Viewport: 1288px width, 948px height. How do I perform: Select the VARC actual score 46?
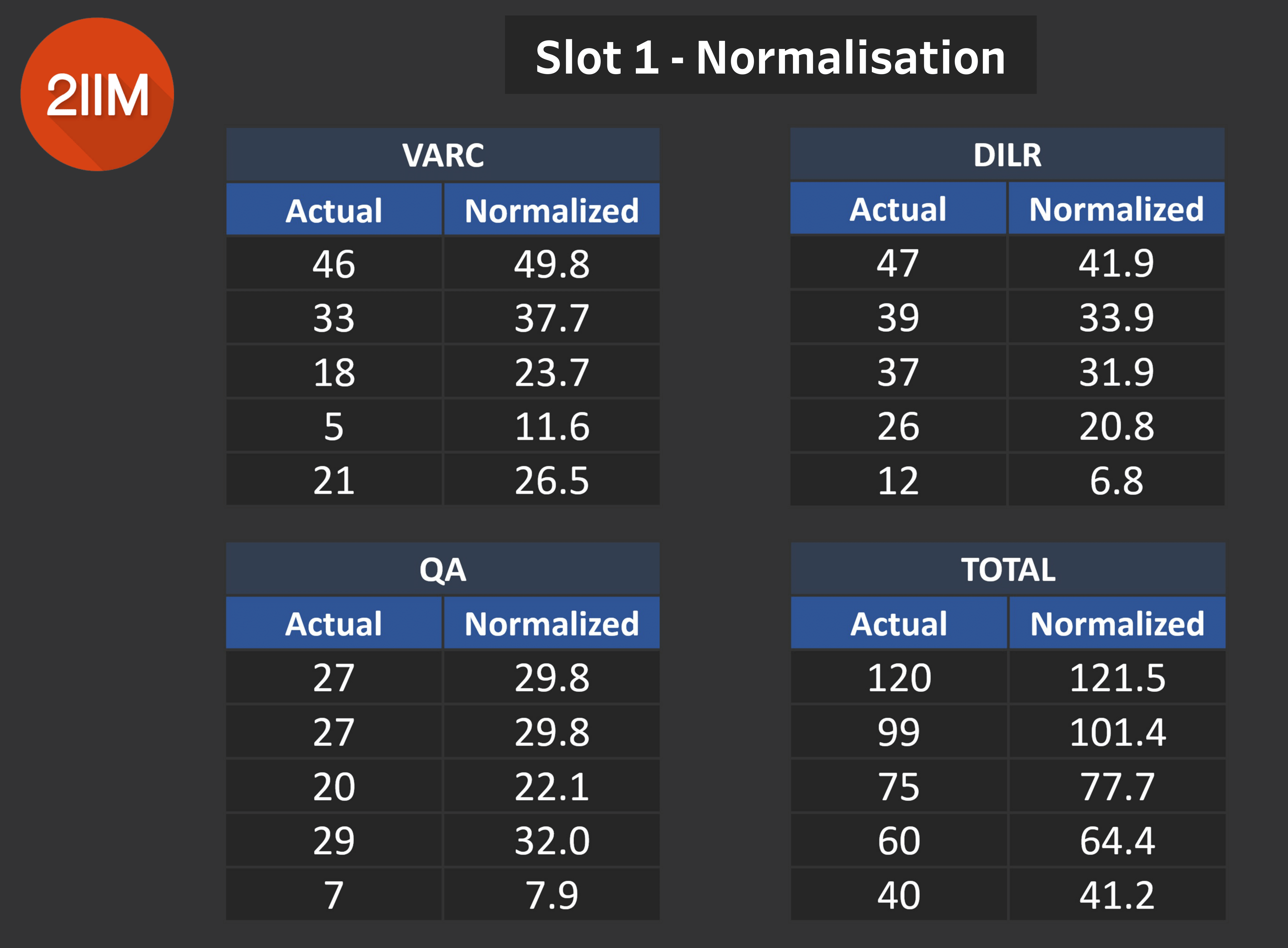[333, 264]
